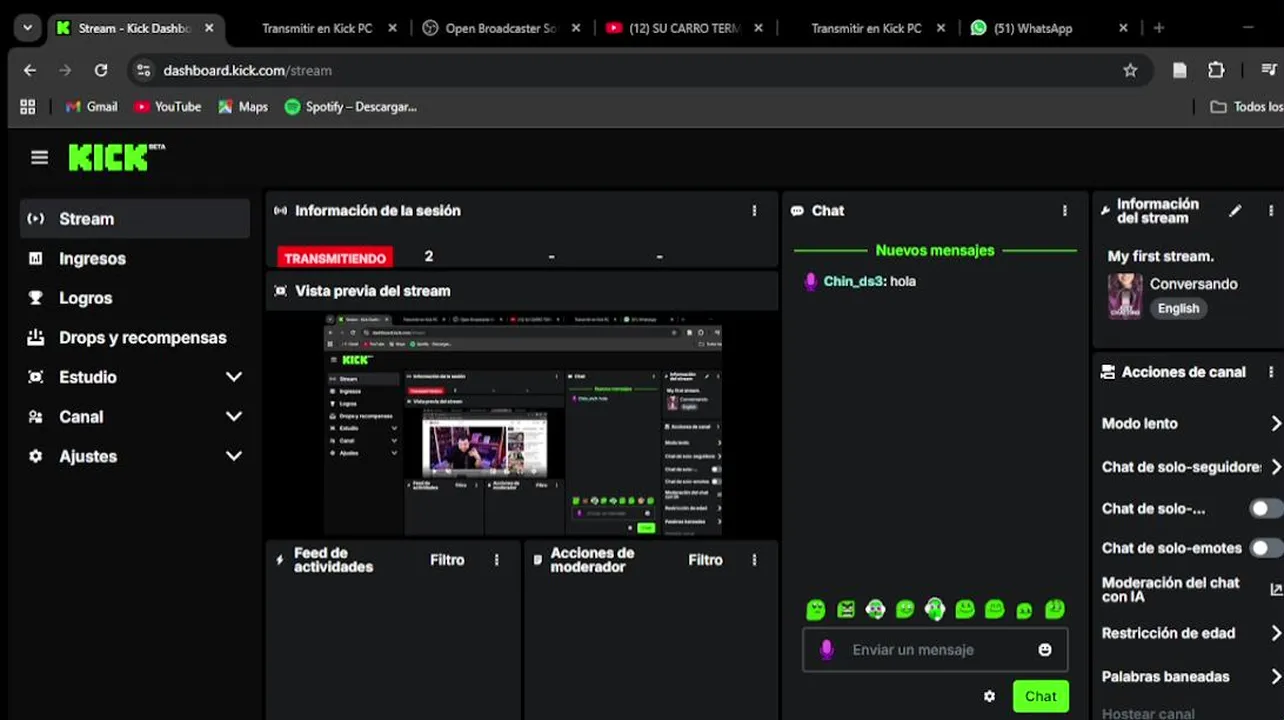Open the Chat panel three-dot menu
1284x720 pixels.
click(x=1065, y=211)
